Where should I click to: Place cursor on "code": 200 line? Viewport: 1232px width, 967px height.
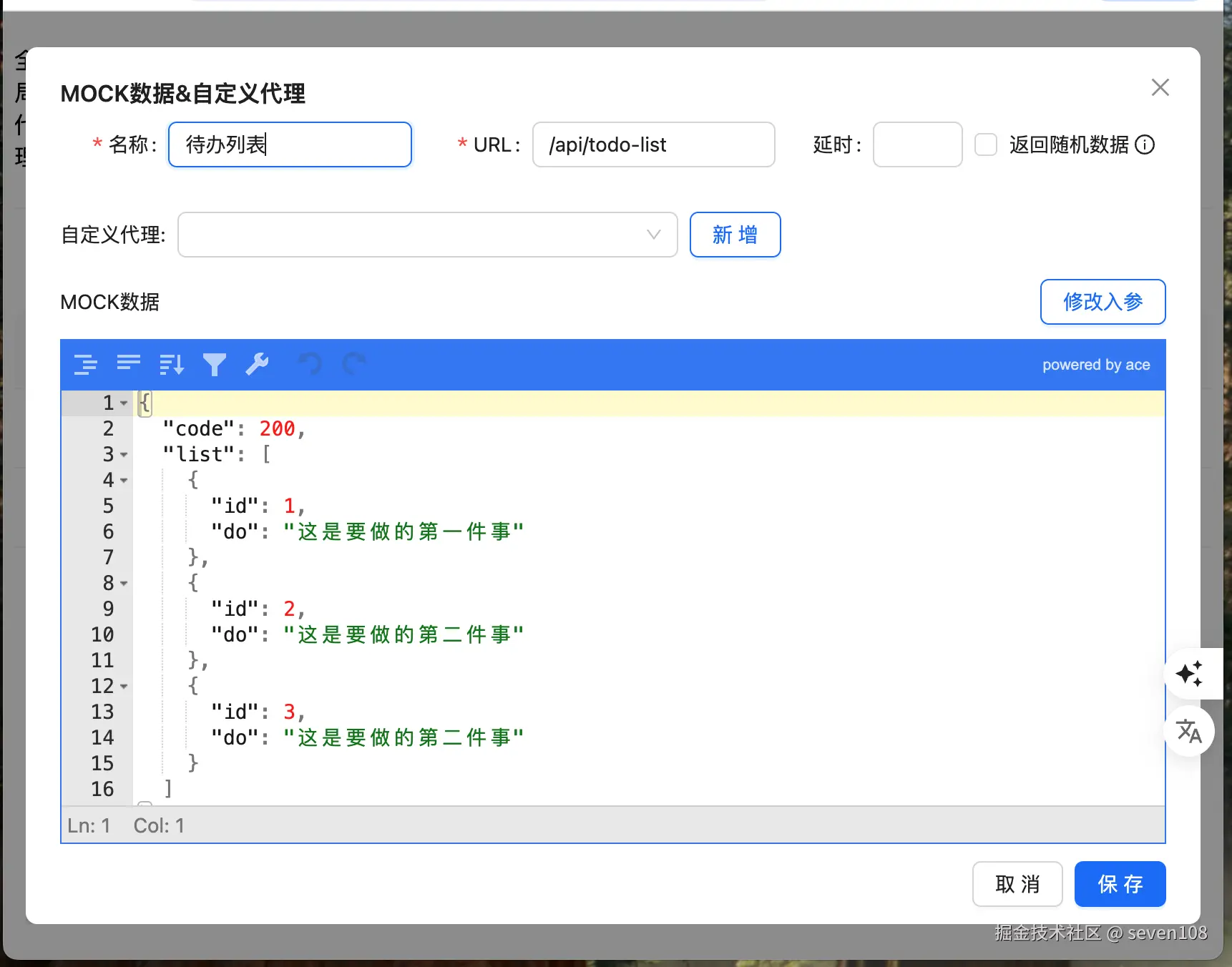(x=234, y=429)
